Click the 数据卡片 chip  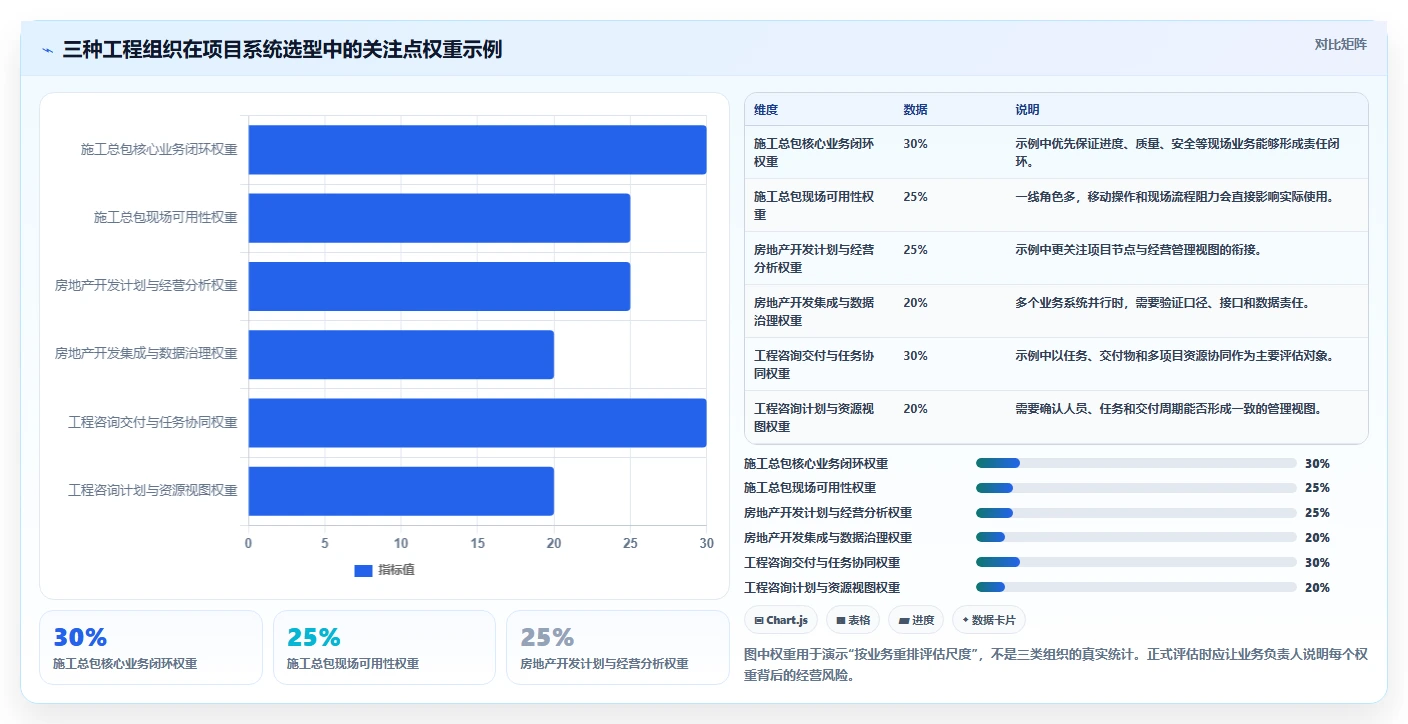tap(989, 620)
